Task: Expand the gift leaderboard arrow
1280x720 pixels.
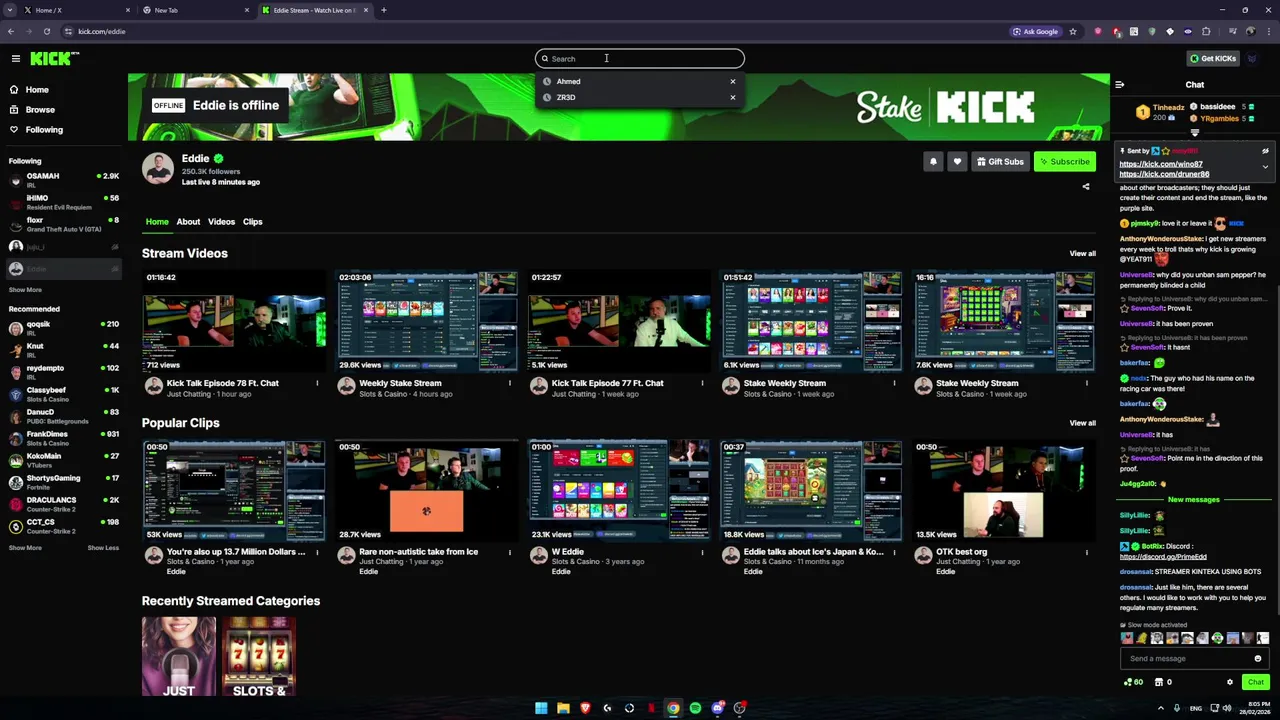Action: (x=1194, y=132)
